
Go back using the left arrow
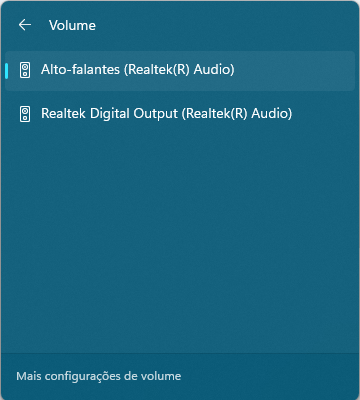[x=25, y=25]
